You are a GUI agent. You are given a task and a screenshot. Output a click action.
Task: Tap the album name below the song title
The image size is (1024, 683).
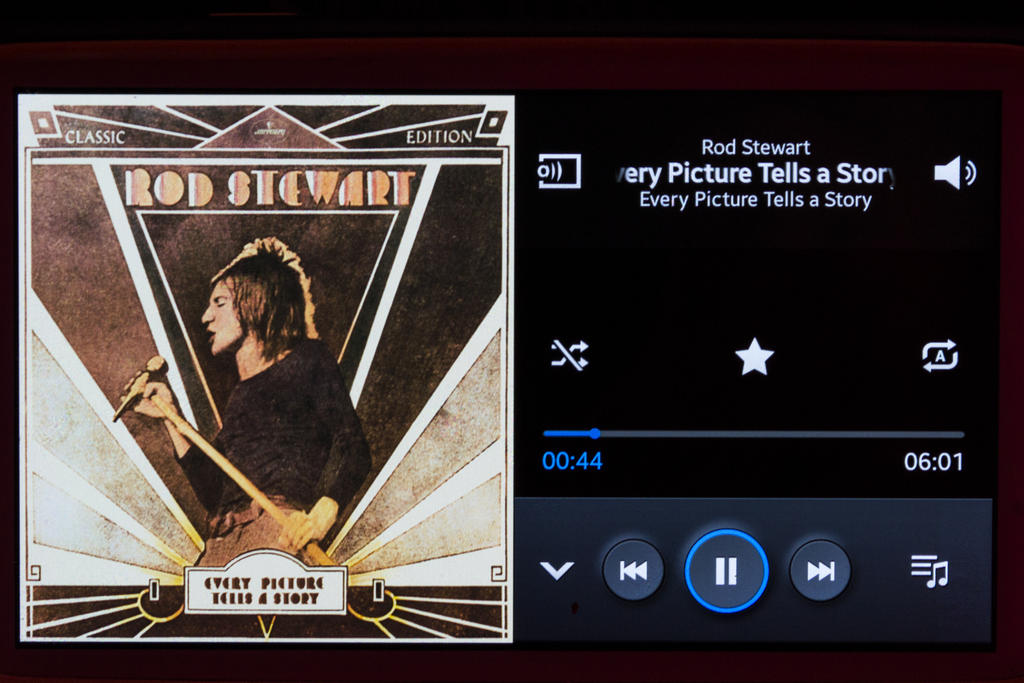[756, 200]
